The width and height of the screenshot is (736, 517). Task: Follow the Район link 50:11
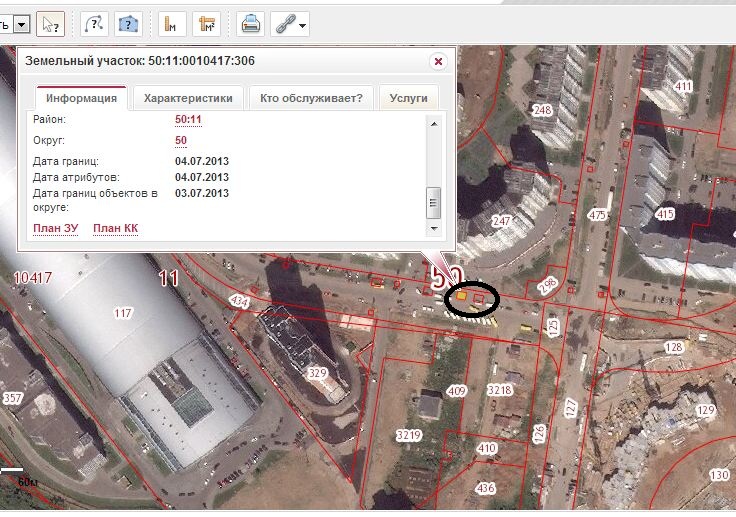coord(188,120)
